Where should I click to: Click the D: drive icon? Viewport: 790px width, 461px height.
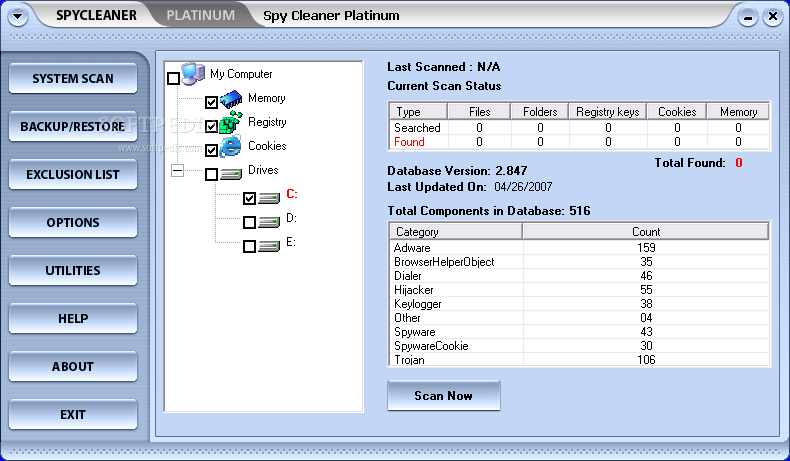pyautogui.click(x=269, y=222)
